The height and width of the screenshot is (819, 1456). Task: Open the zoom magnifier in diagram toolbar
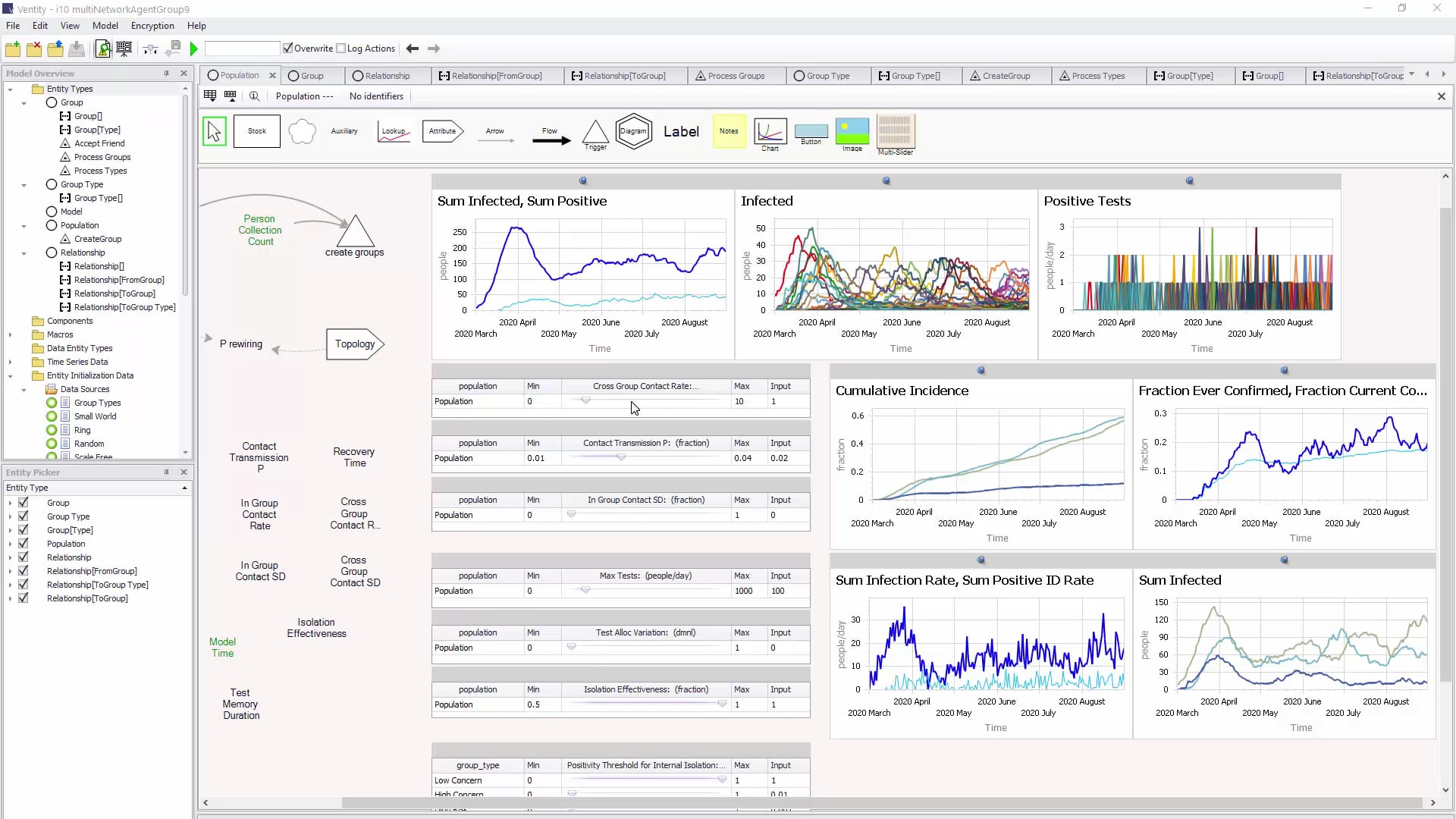pyautogui.click(x=254, y=96)
